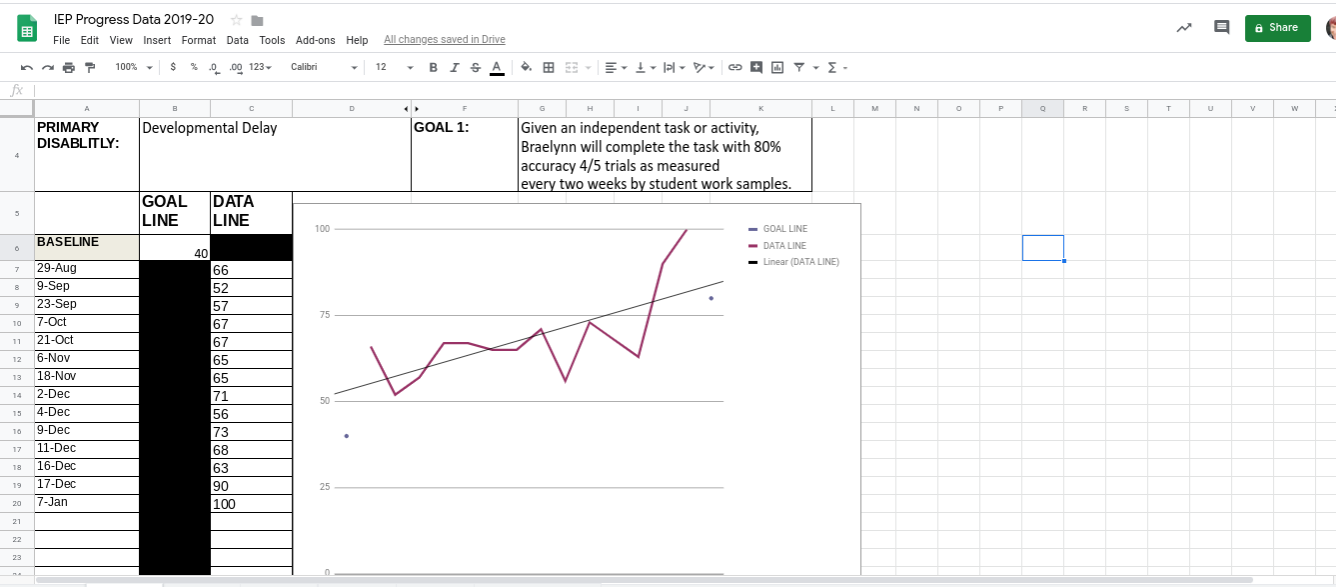Open the font size 12 dropdown

(x=394, y=67)
